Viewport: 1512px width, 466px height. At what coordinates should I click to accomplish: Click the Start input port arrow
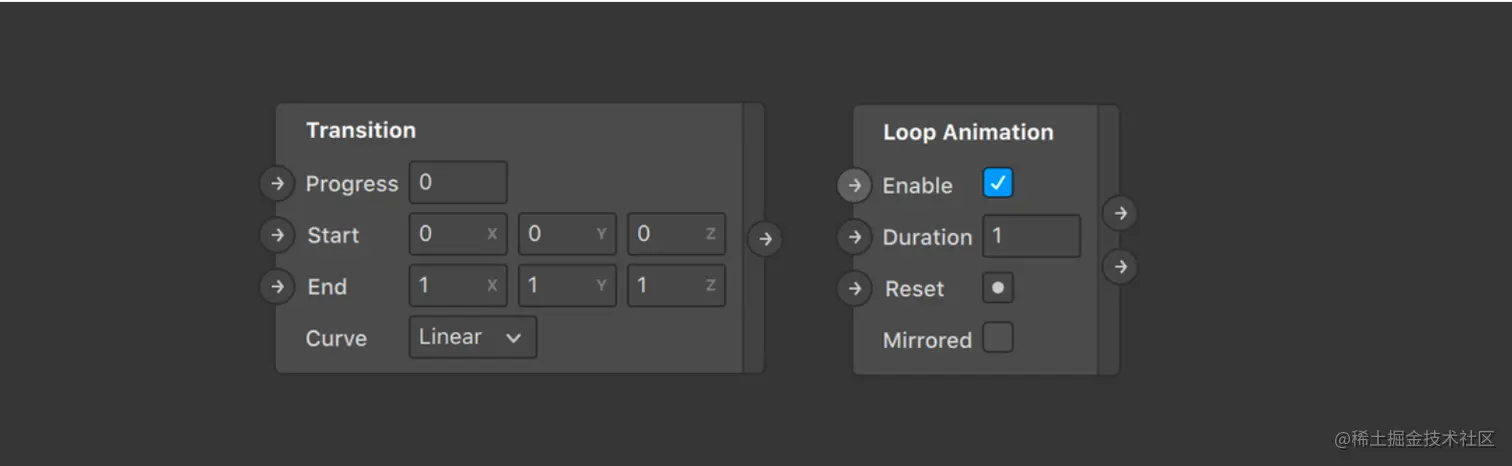pyautogui.click(x=277, y=235)
